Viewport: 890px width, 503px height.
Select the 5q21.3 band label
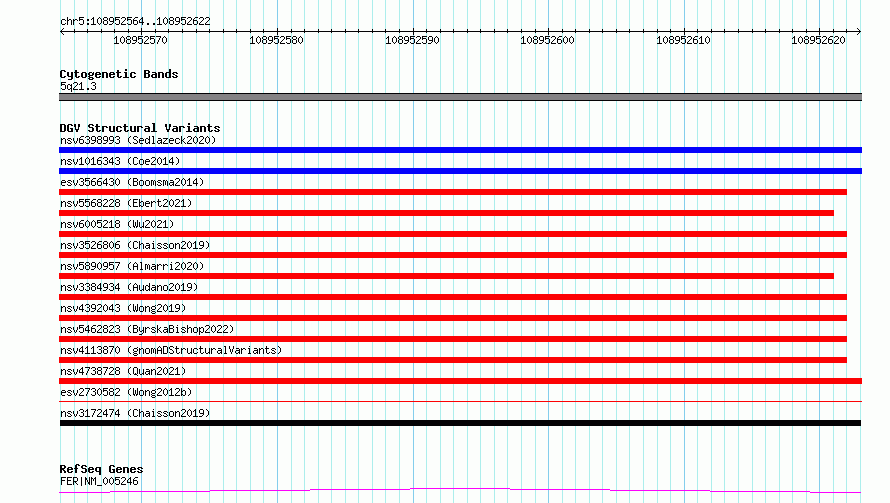(78, 86)
